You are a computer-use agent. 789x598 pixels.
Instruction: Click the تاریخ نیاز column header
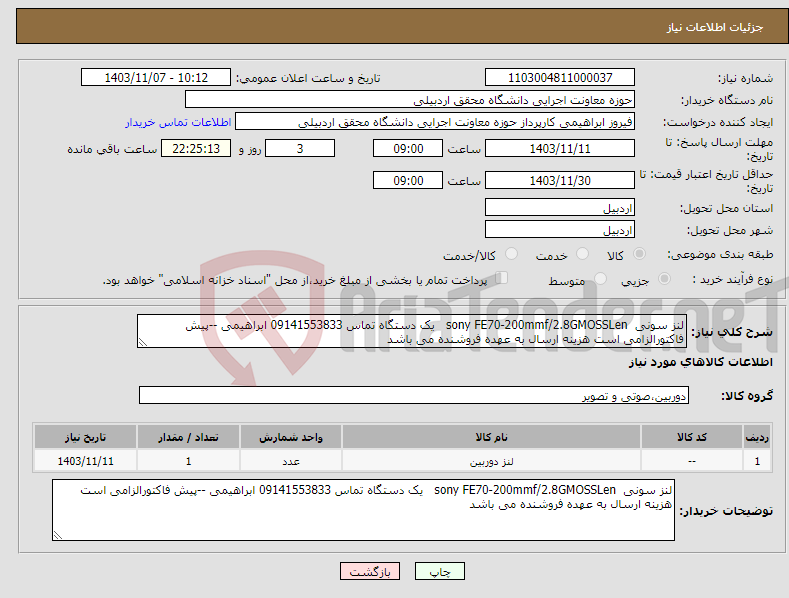pyautogui.click(x=86, y=437)
